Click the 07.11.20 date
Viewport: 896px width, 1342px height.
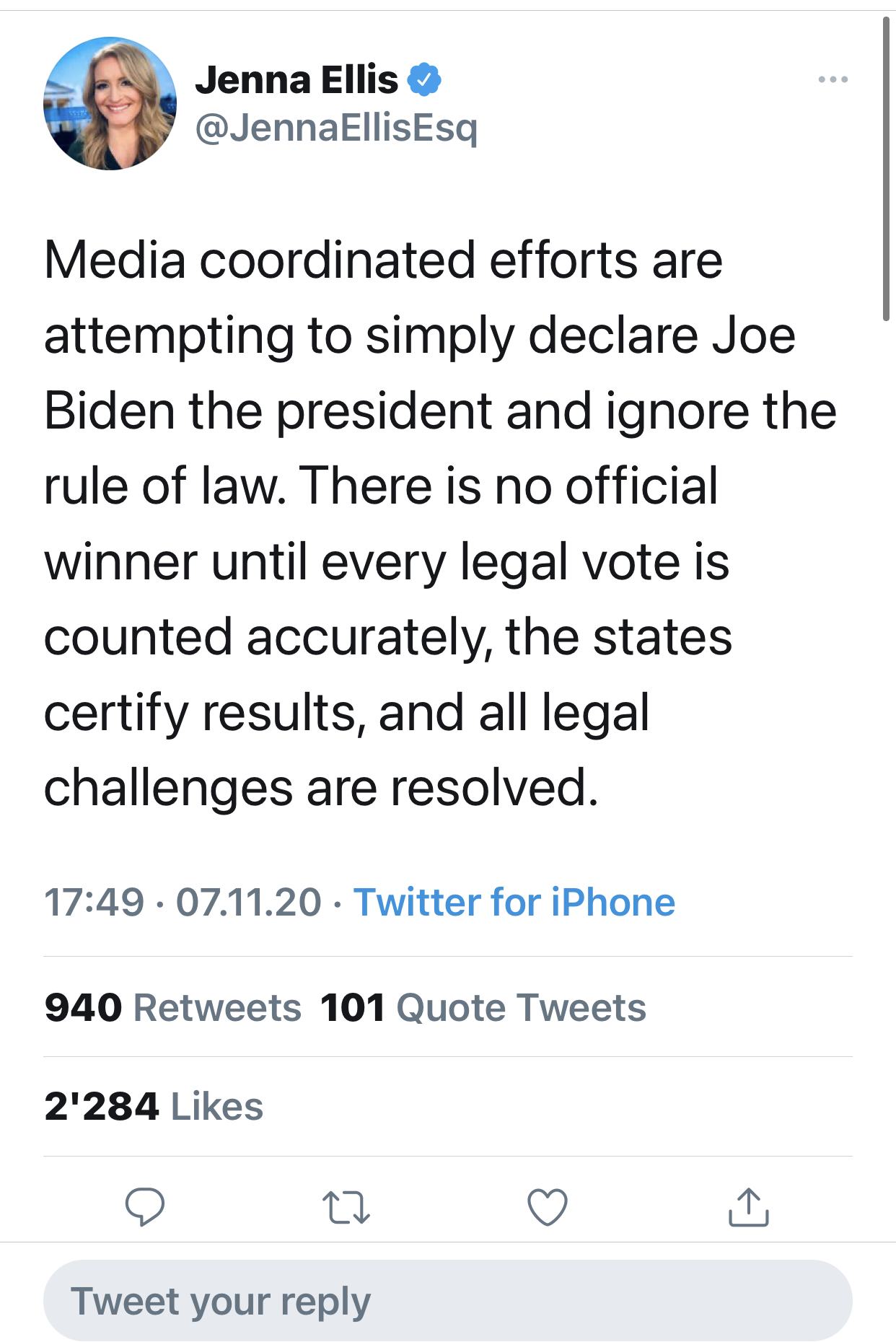248,902
